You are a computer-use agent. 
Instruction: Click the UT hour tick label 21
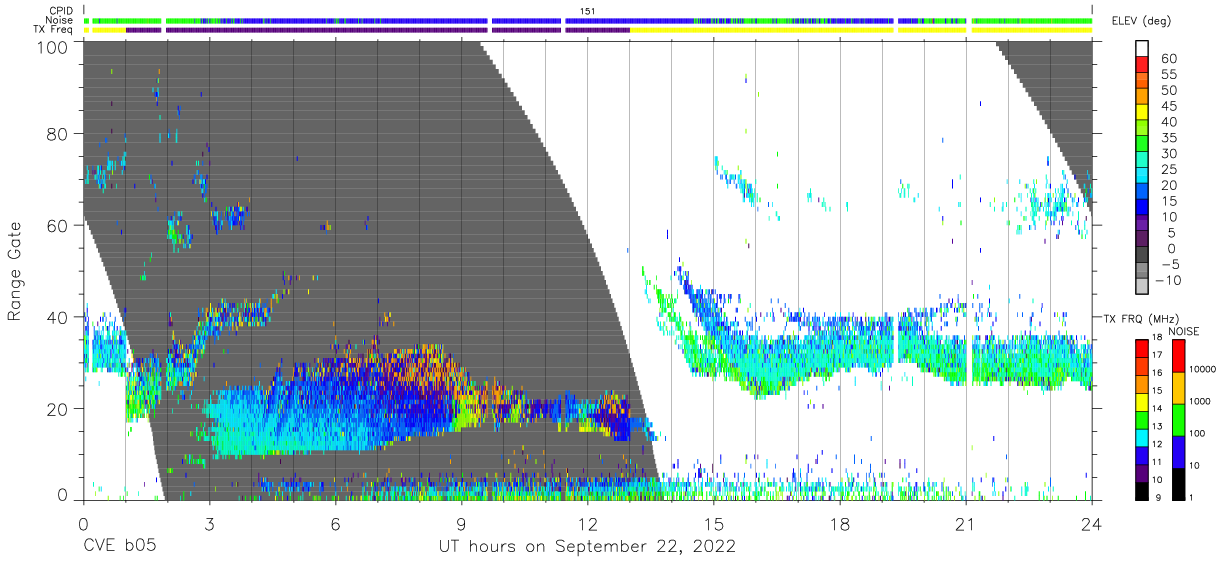pyautogui.click(x=966, y=524)
